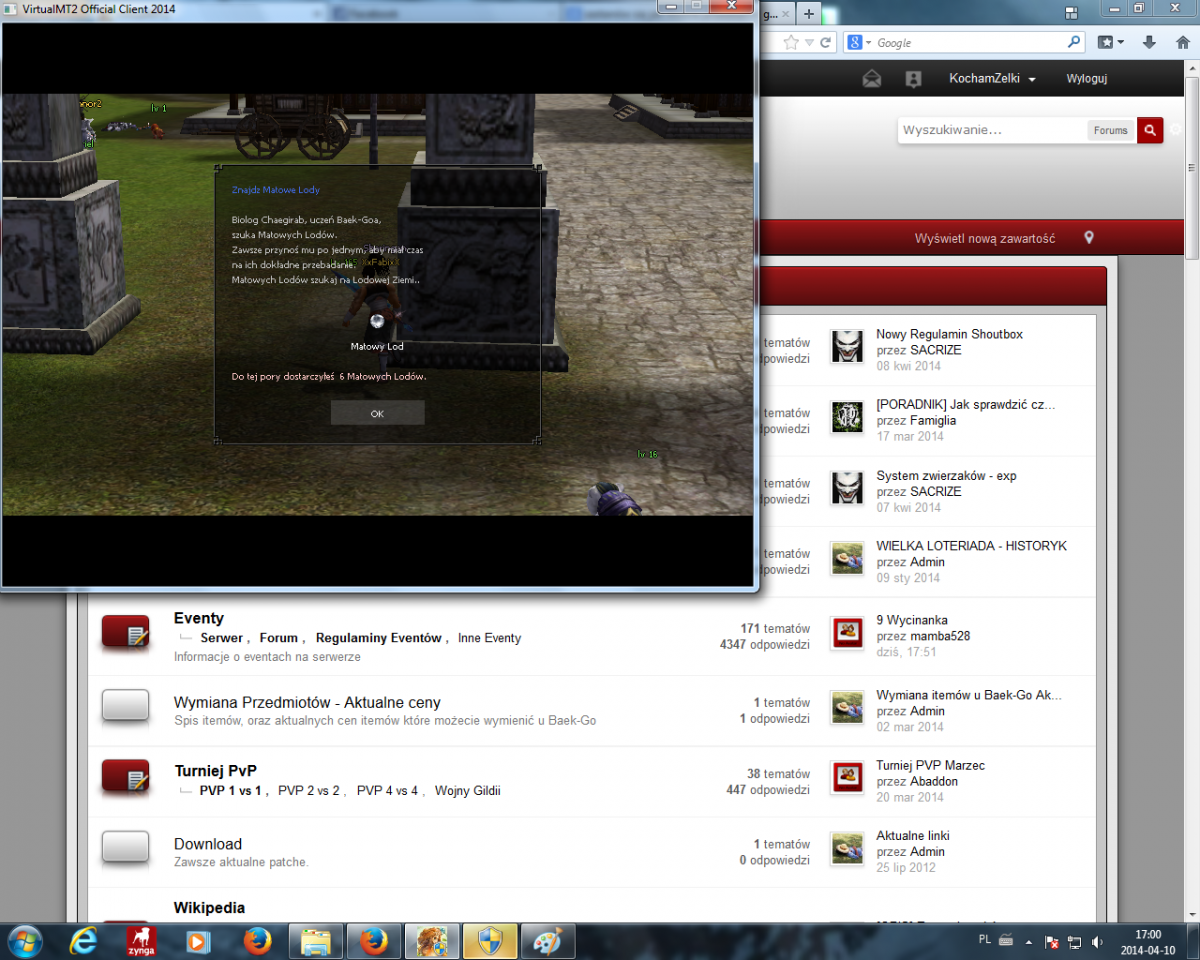Open WIELKA LOTERIADA - HISTORYK topic
The width and height of the screenshot is (1200, 960).
[x=971, y=546]
